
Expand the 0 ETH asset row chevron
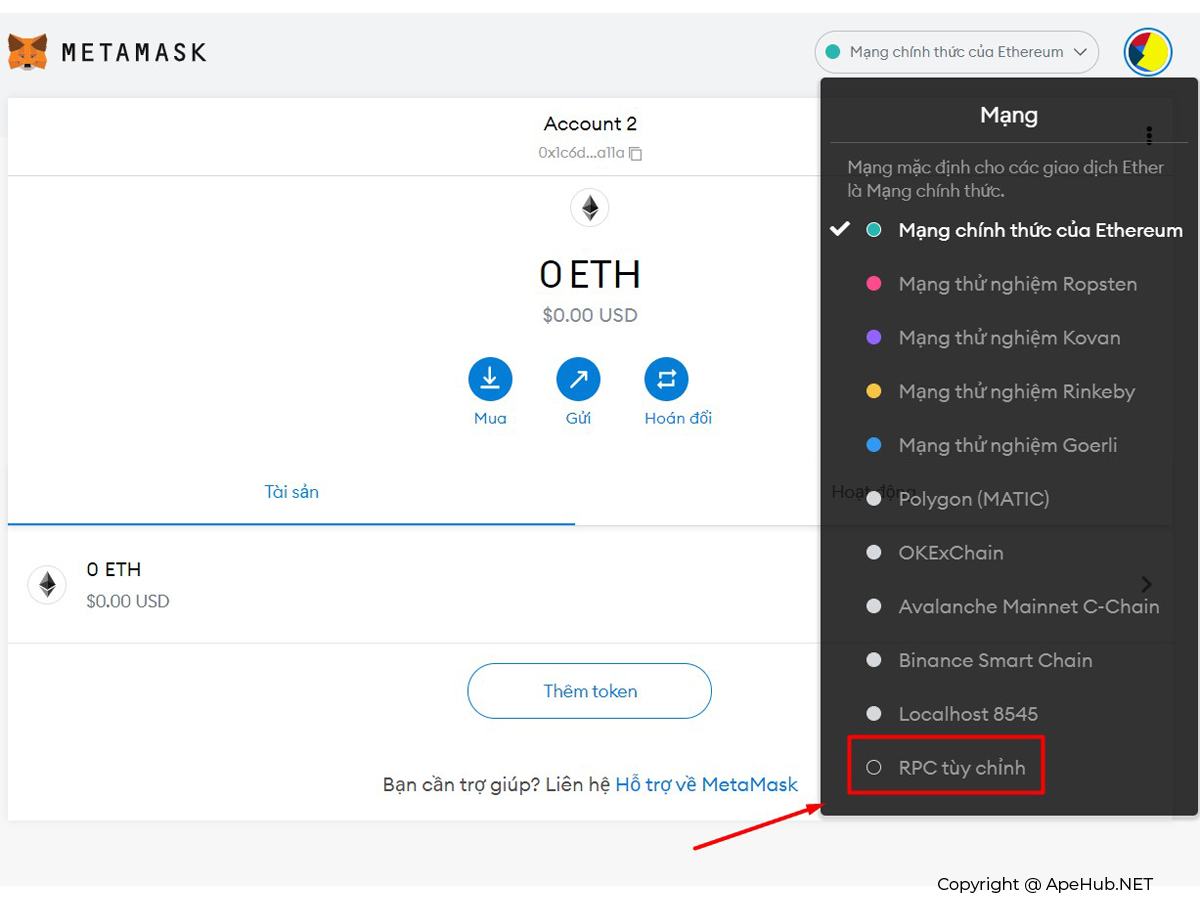pyautogui.click(x=1147, y=584)
